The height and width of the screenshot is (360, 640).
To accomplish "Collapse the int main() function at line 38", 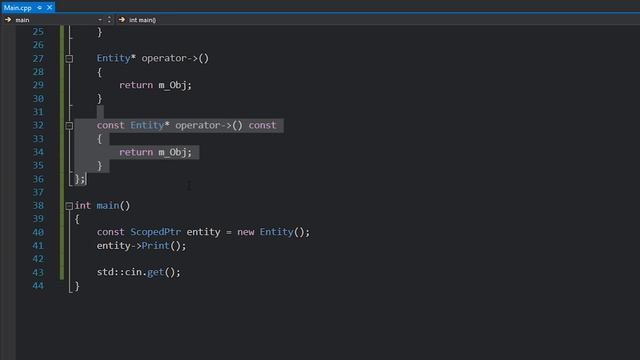I will click(x=69, y=206).
